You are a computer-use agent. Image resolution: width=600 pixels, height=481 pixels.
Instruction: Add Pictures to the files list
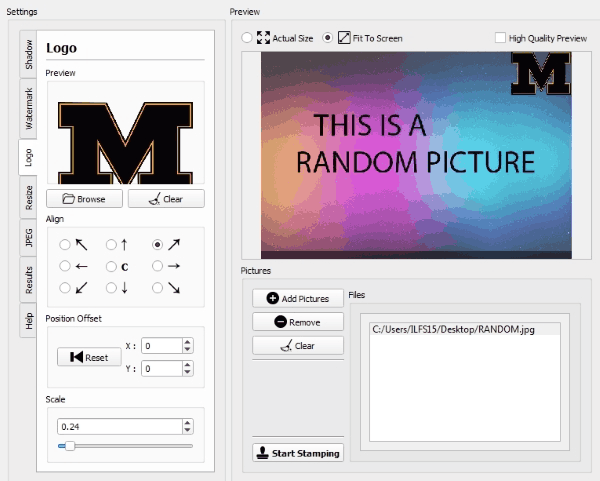(298, 298)
